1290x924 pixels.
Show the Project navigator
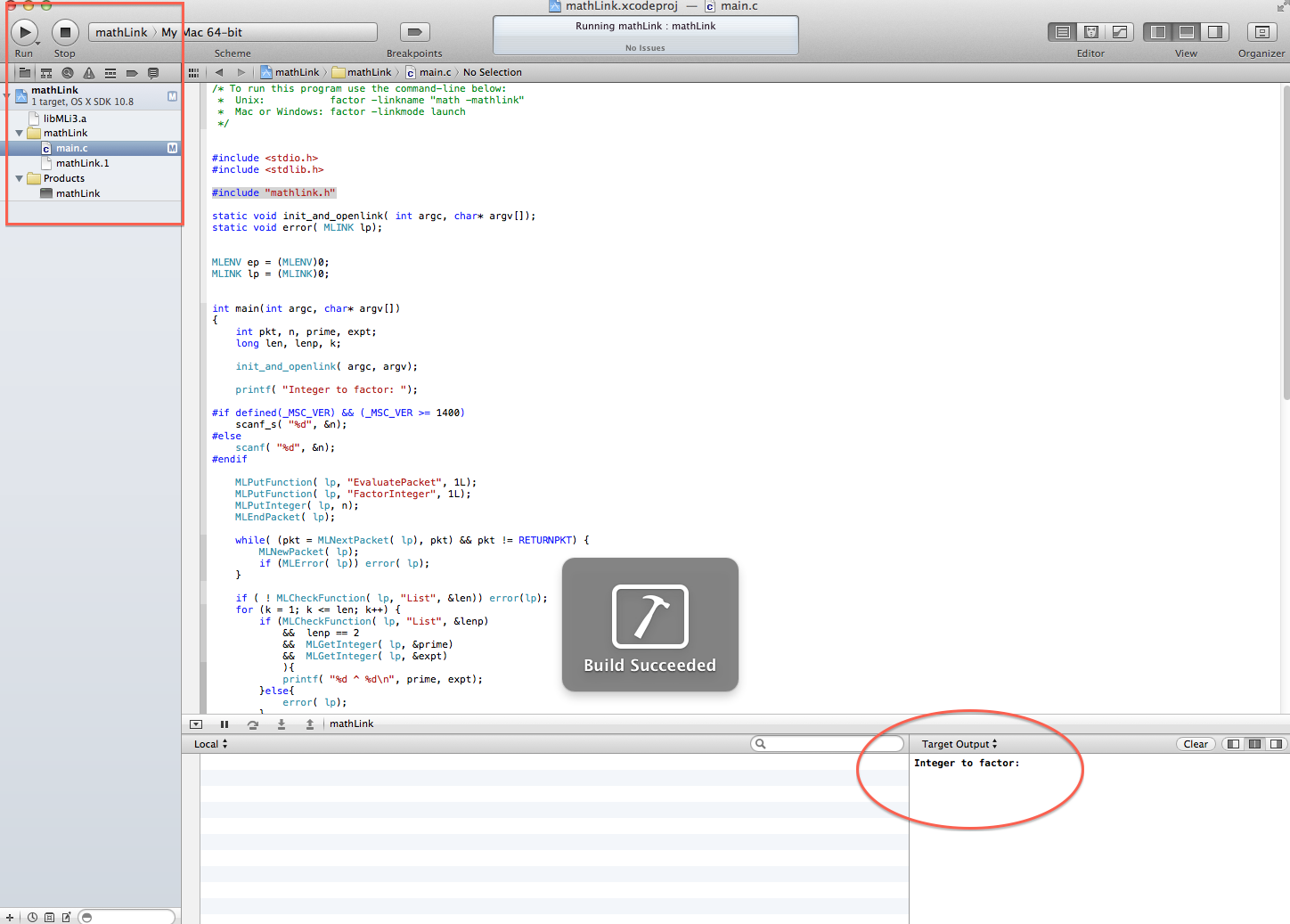tap(25, 73)
